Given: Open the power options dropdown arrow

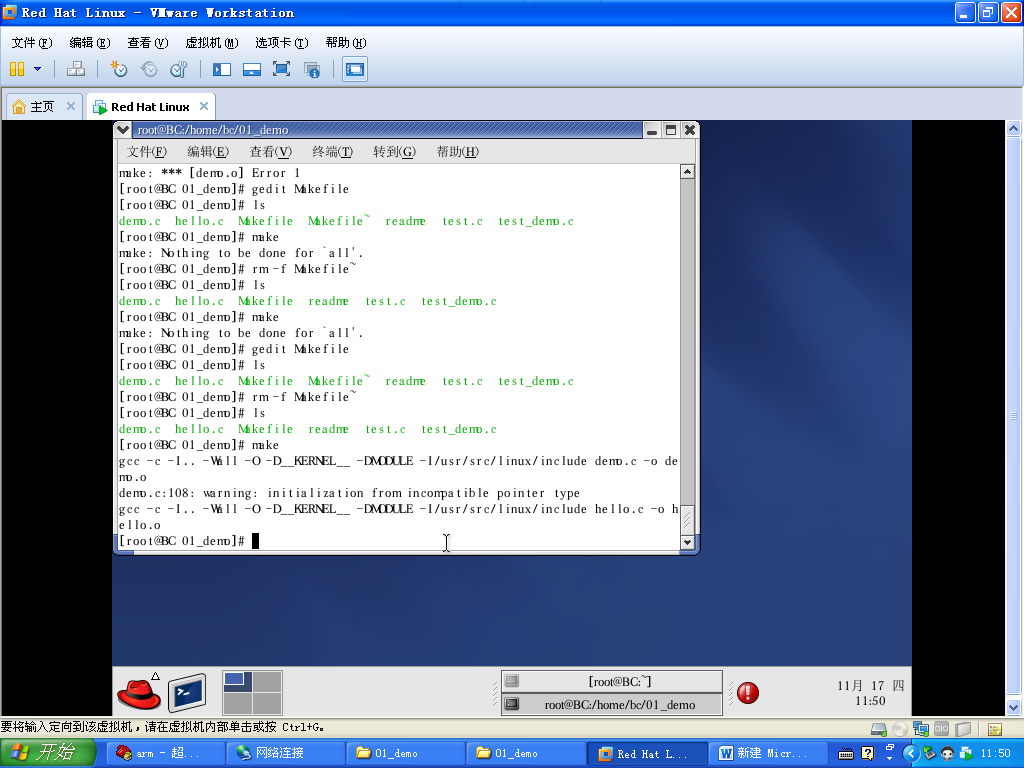Looking at the screenshot, I should [37, 69].
